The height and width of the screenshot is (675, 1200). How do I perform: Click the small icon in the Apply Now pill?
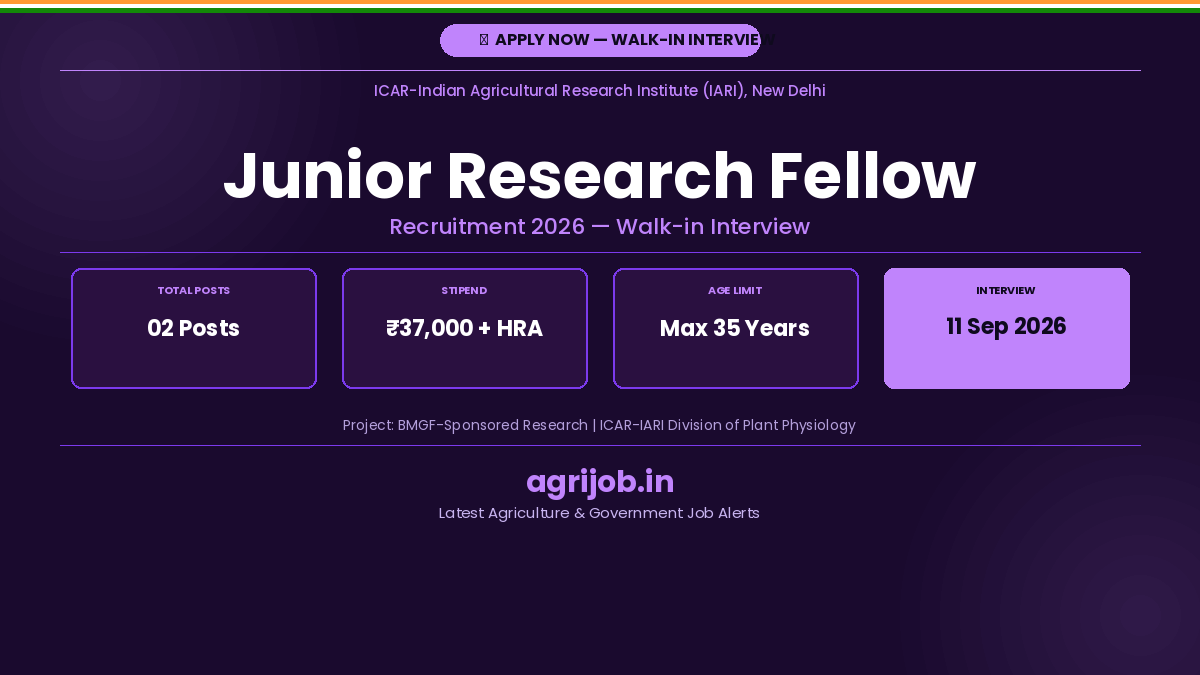tap(484, 40)
